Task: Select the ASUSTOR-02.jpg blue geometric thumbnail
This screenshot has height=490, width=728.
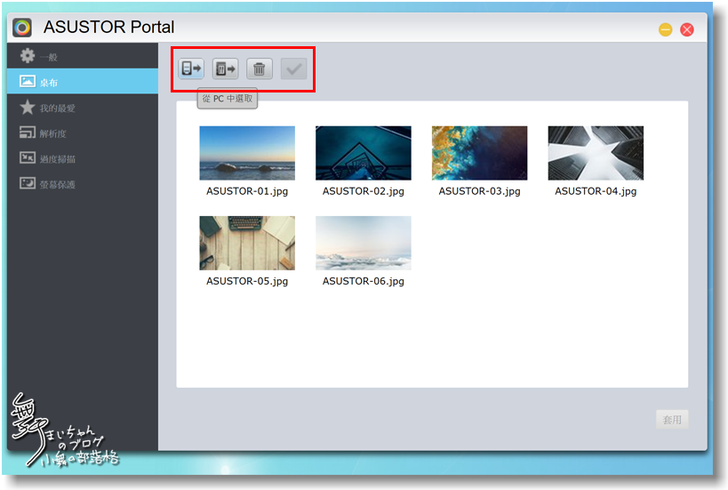Action: click(363, 153)
